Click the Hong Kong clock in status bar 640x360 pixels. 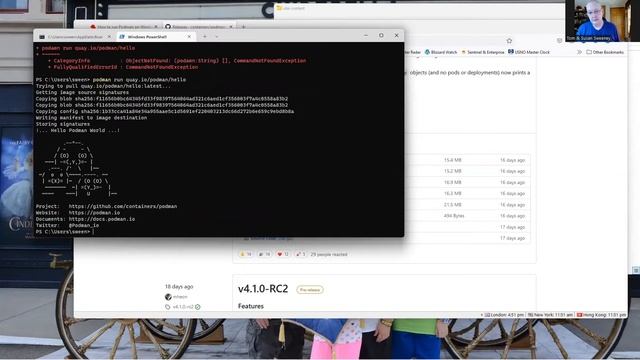(601, 315)
